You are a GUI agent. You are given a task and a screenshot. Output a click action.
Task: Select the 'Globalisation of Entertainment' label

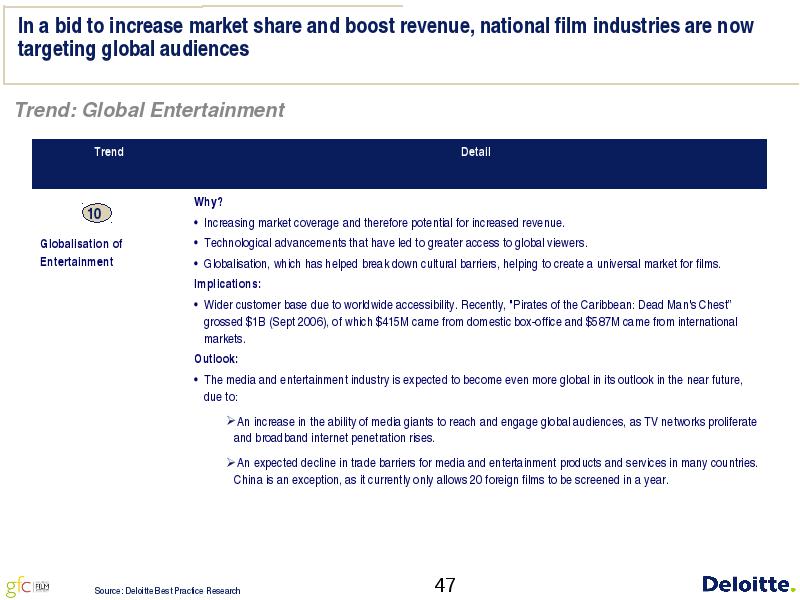click(81, 253)
